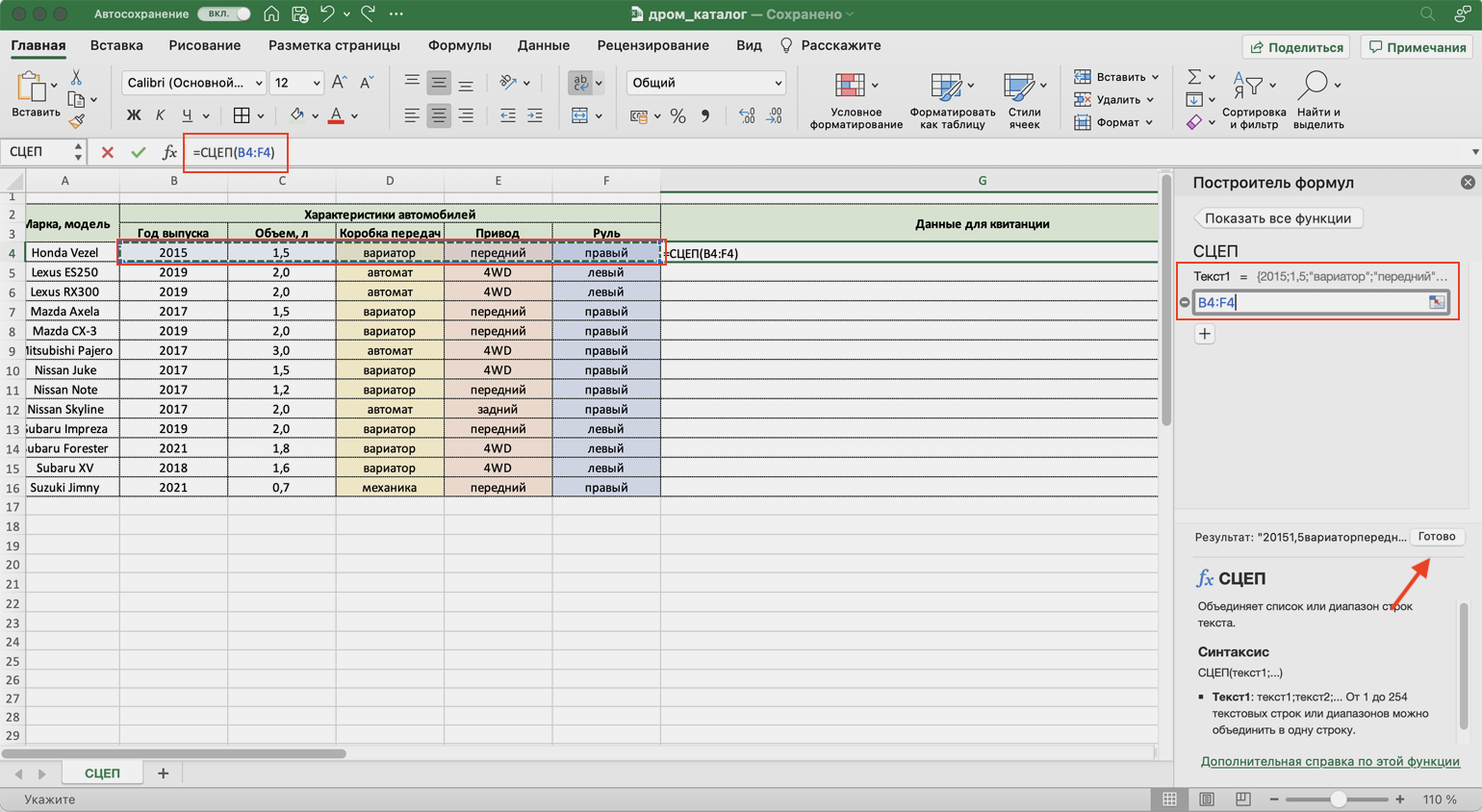Open the Данные ribbon tab
The image size is (1482, 812).
(543, 45)
